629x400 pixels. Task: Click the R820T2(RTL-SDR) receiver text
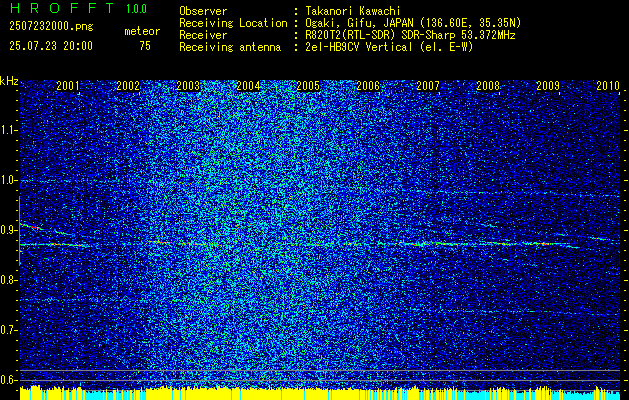click(410, 35)
